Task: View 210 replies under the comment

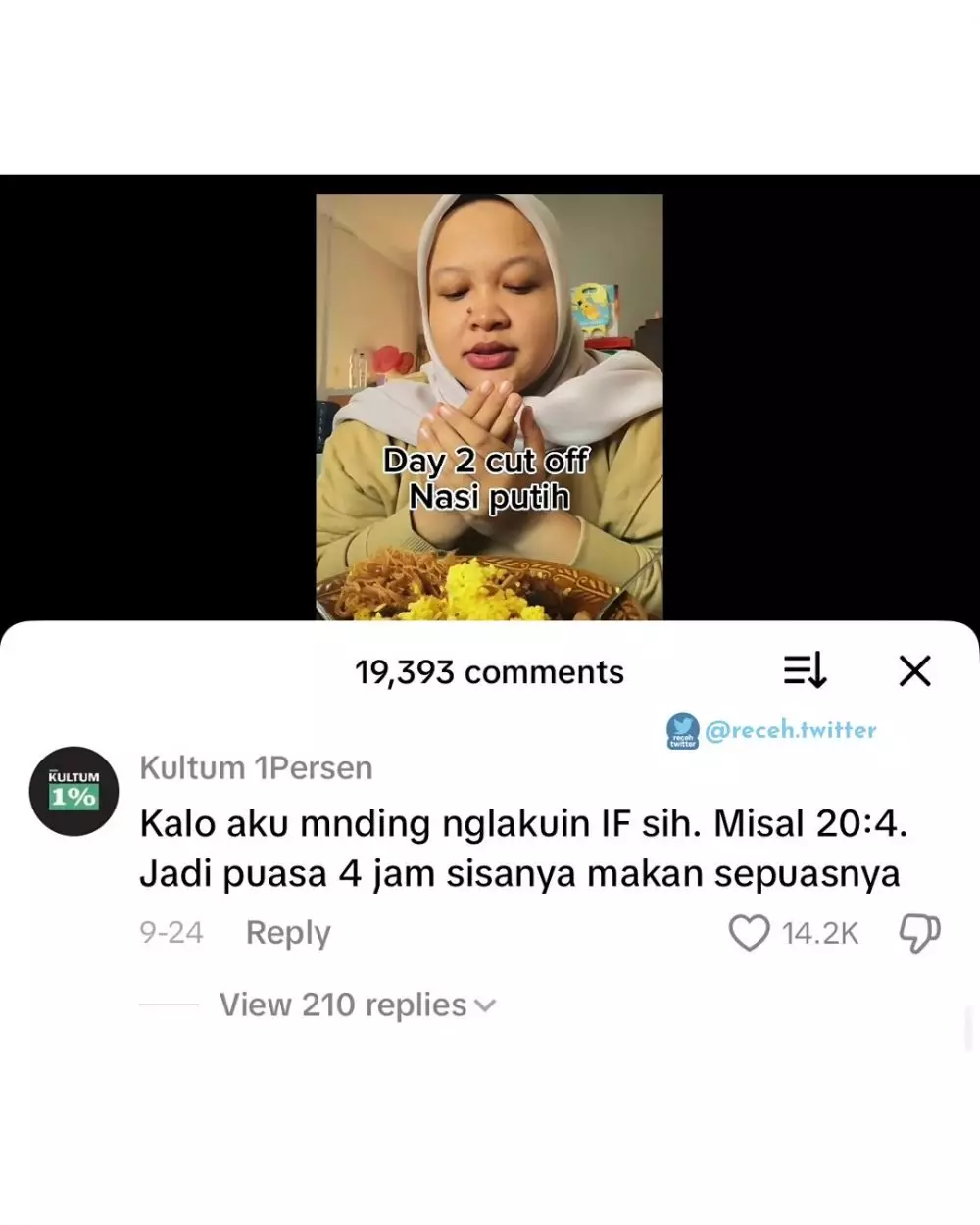Action: coord(343,1004)
